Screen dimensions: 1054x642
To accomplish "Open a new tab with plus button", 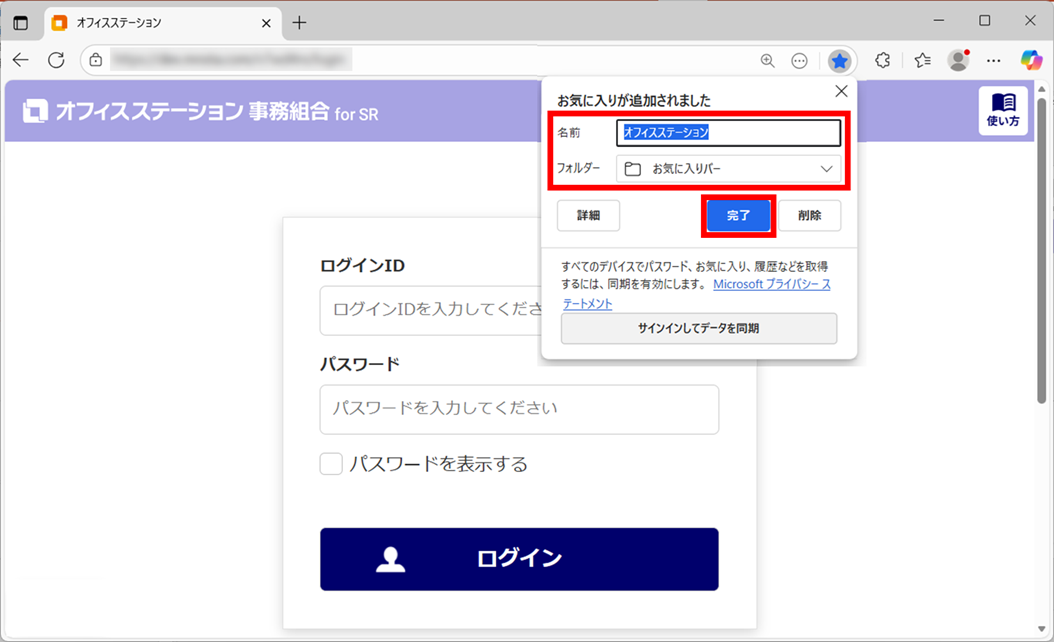I will pyautogui.click(x=299, y=23).
